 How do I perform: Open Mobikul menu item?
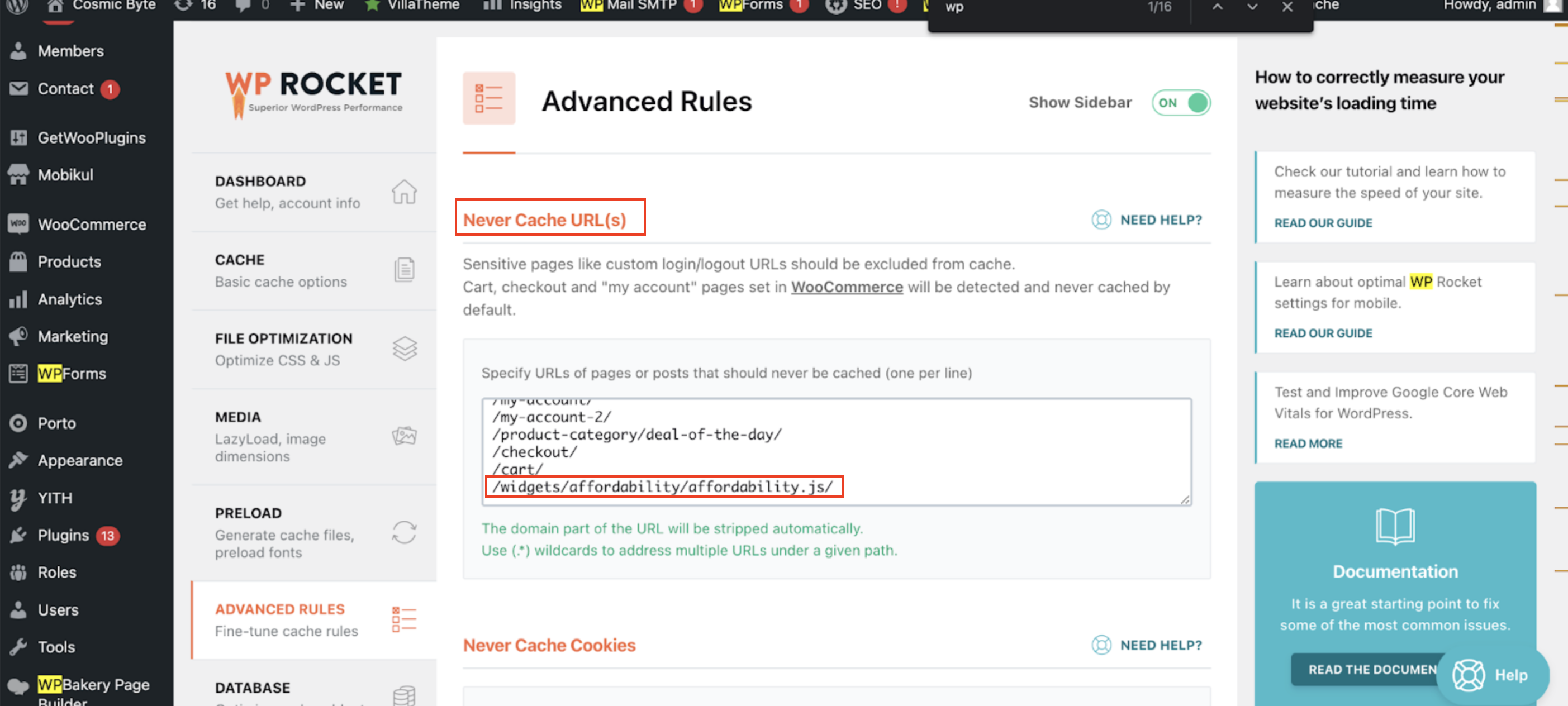tap(65, 175)
